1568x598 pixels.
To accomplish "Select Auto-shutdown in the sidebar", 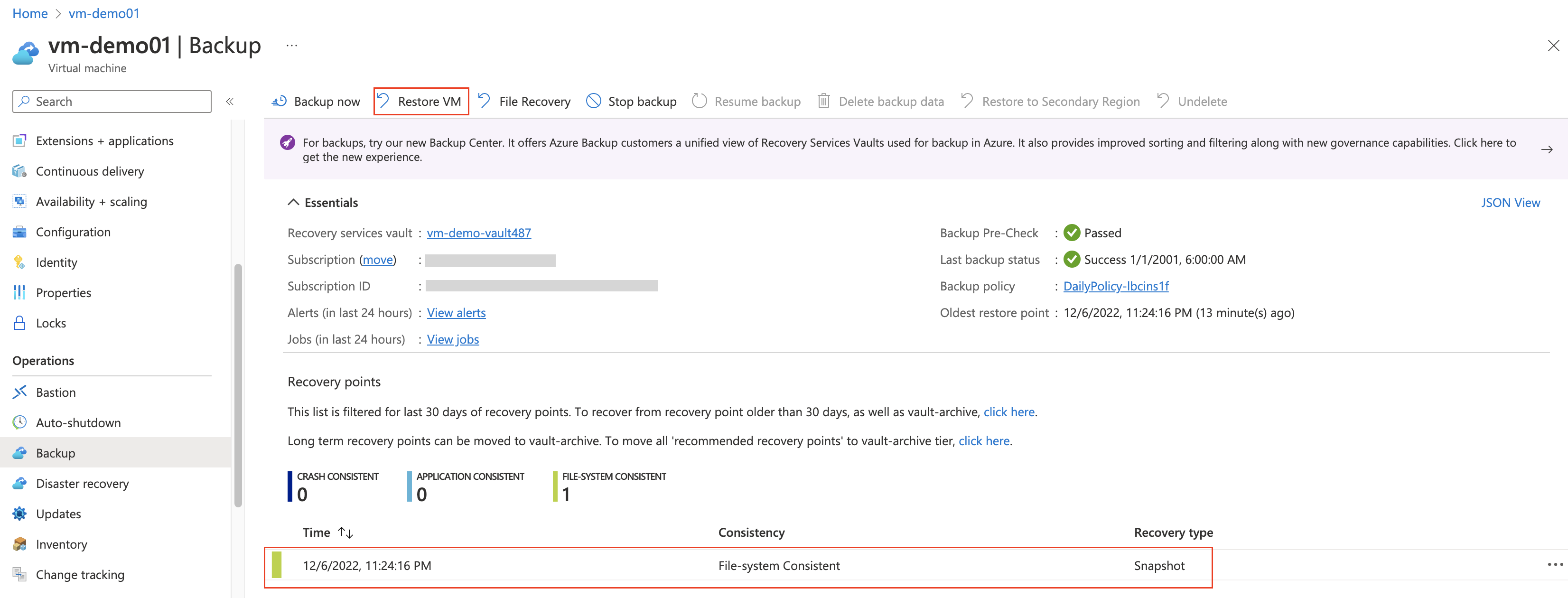I will [78, 422].
